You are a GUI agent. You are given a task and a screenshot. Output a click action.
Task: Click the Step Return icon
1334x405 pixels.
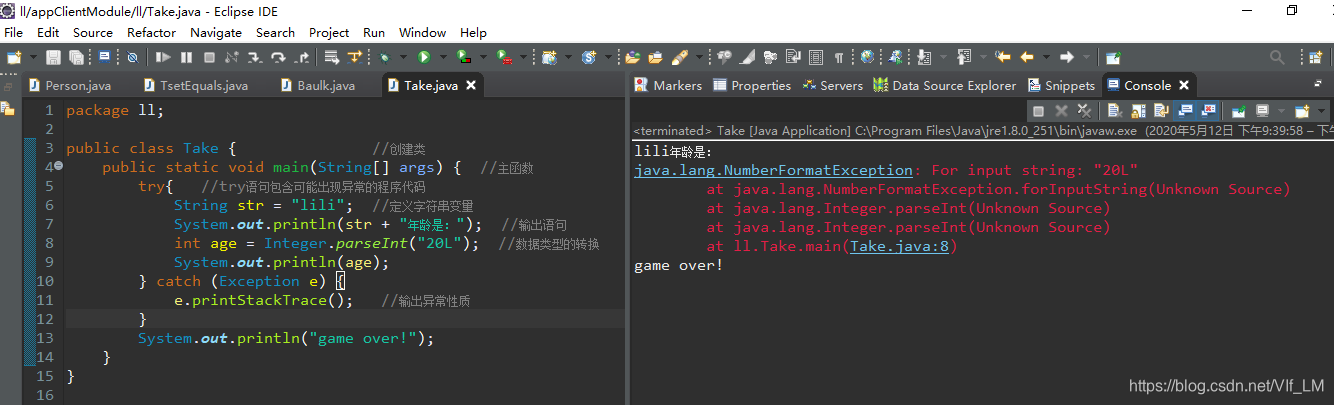[x=302, y=57]
